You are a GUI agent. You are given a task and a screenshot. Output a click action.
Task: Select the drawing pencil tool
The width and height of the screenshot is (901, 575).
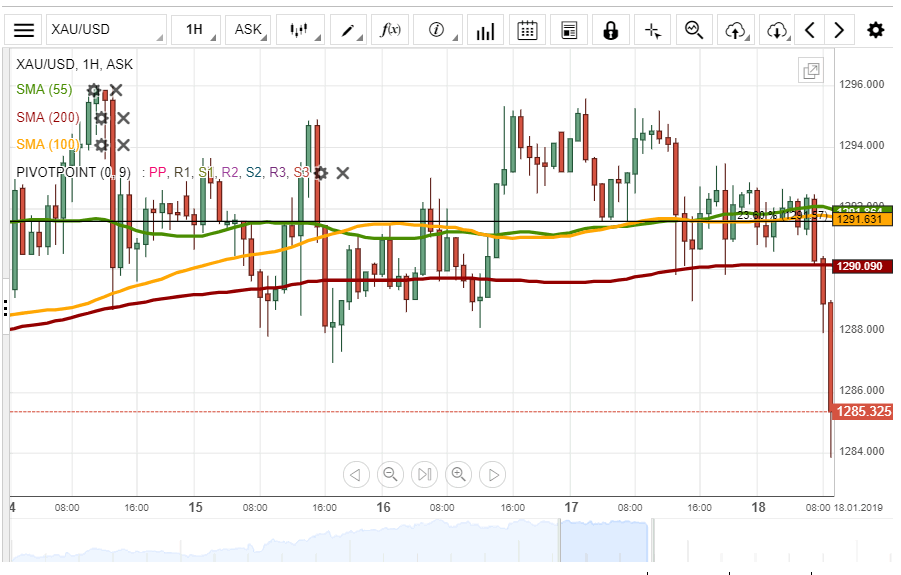(348, 30)
